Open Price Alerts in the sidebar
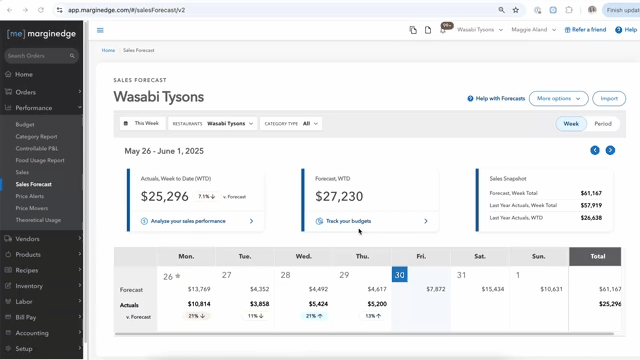The height and width of the screenshot is (360, 640). (x=29, y=196)
